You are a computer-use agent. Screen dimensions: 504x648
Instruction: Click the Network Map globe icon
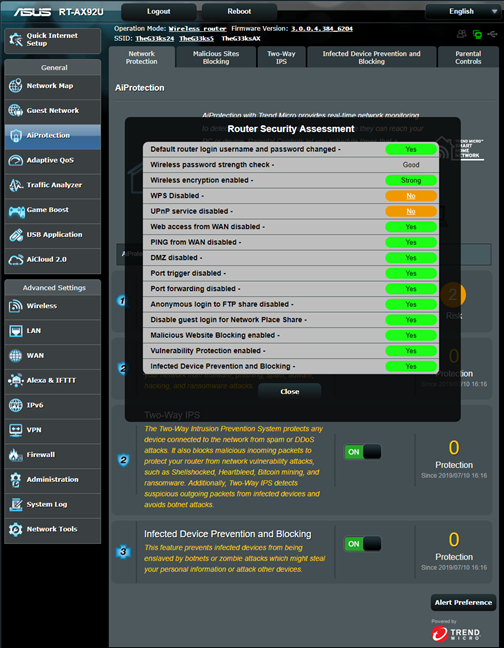pos(16,86)
